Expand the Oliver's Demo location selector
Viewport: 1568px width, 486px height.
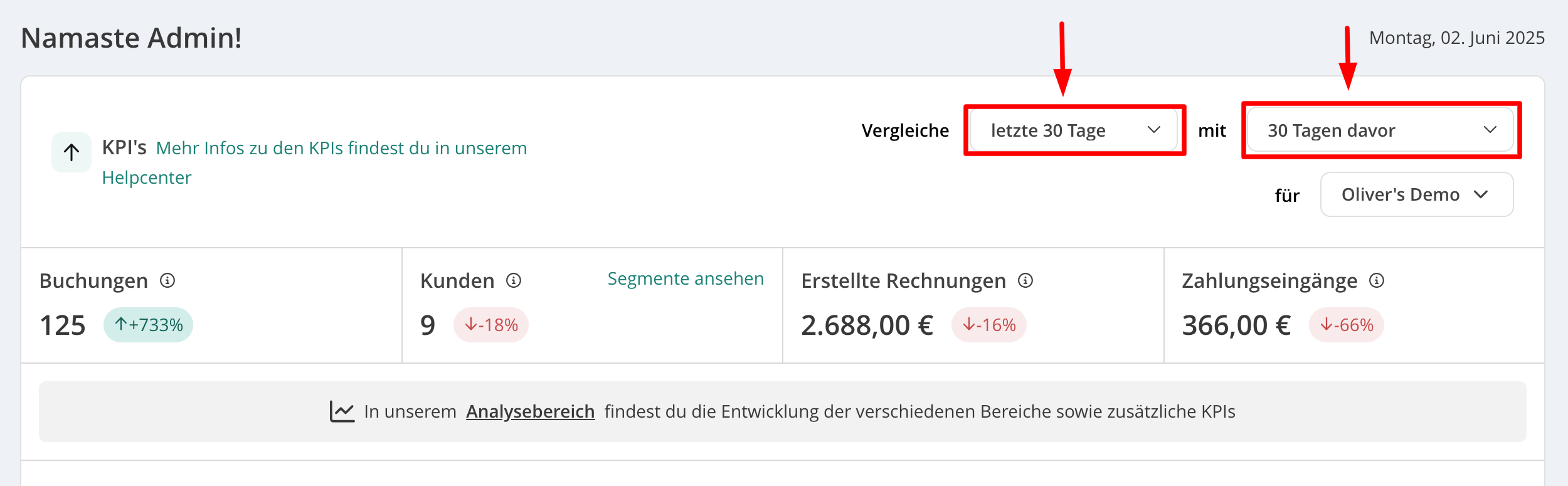click(1417, 194)
